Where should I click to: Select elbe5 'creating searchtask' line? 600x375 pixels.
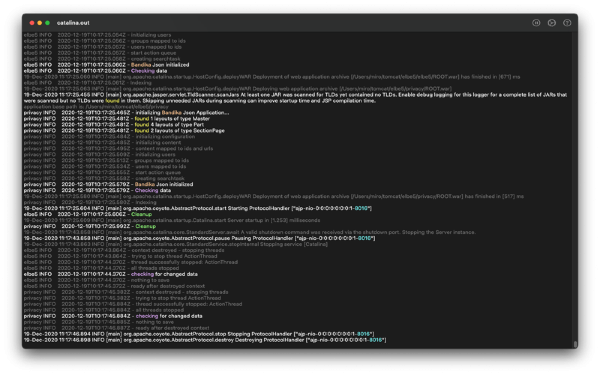[x=102, y=59]
